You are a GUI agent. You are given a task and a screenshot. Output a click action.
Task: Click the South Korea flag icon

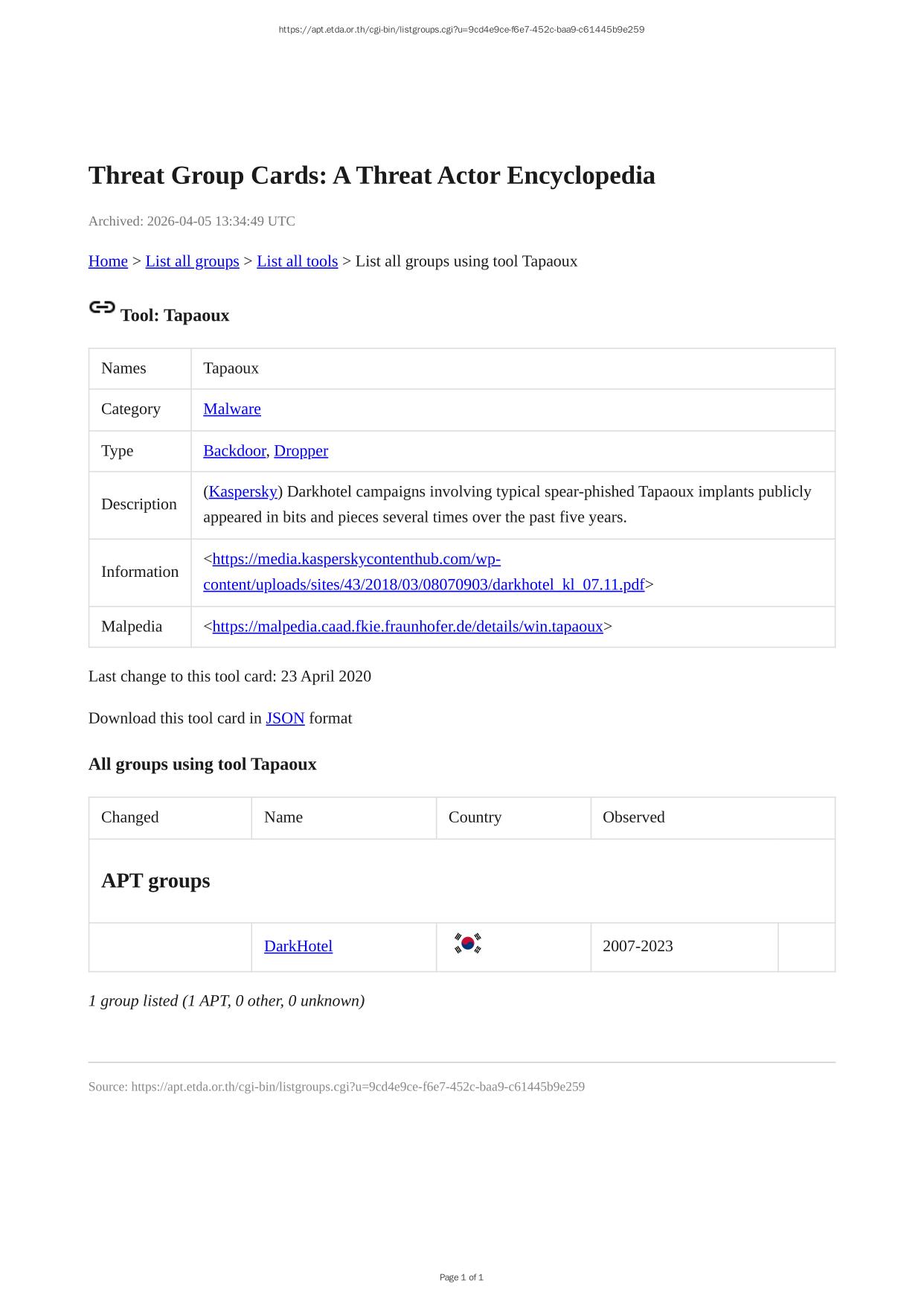click(x=467, y=944)
